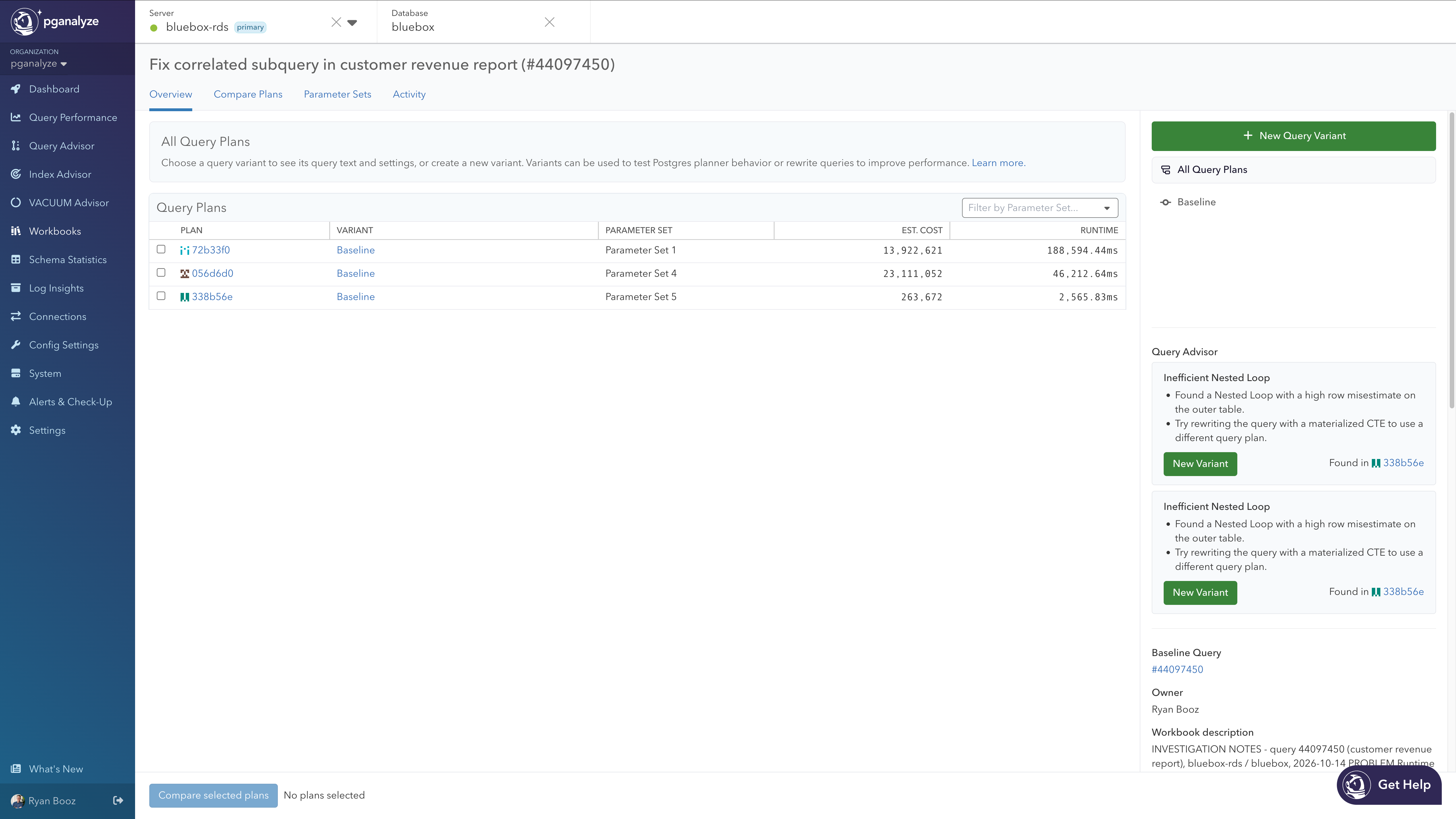Open 338b56e link in first advisor card
This screenshot has height=819, width=1456.
click(1403, 463)
